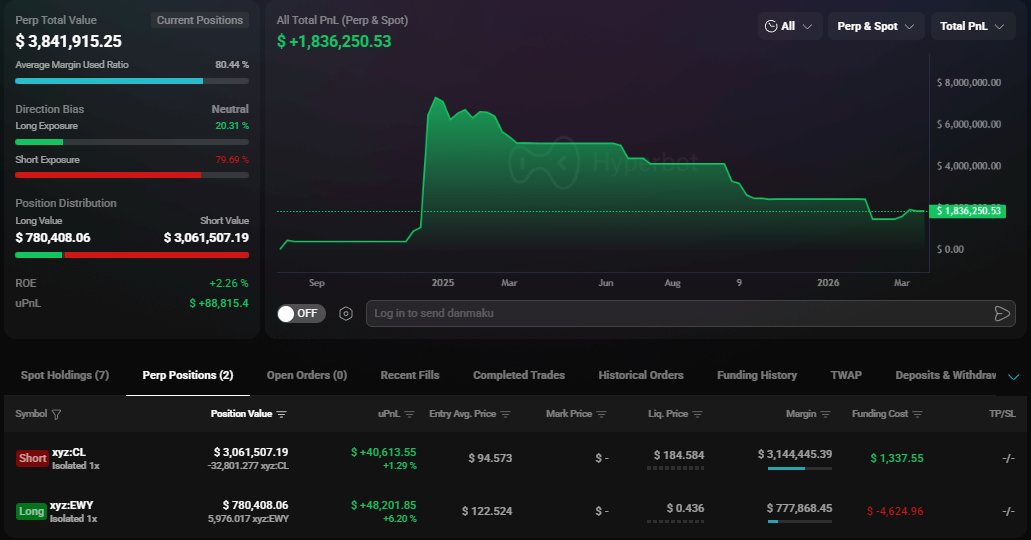Image resolution: width=1031 pixels, height=540 pixels.
Task: Expand more tabs with the chevron
Action: point(1013,376)
